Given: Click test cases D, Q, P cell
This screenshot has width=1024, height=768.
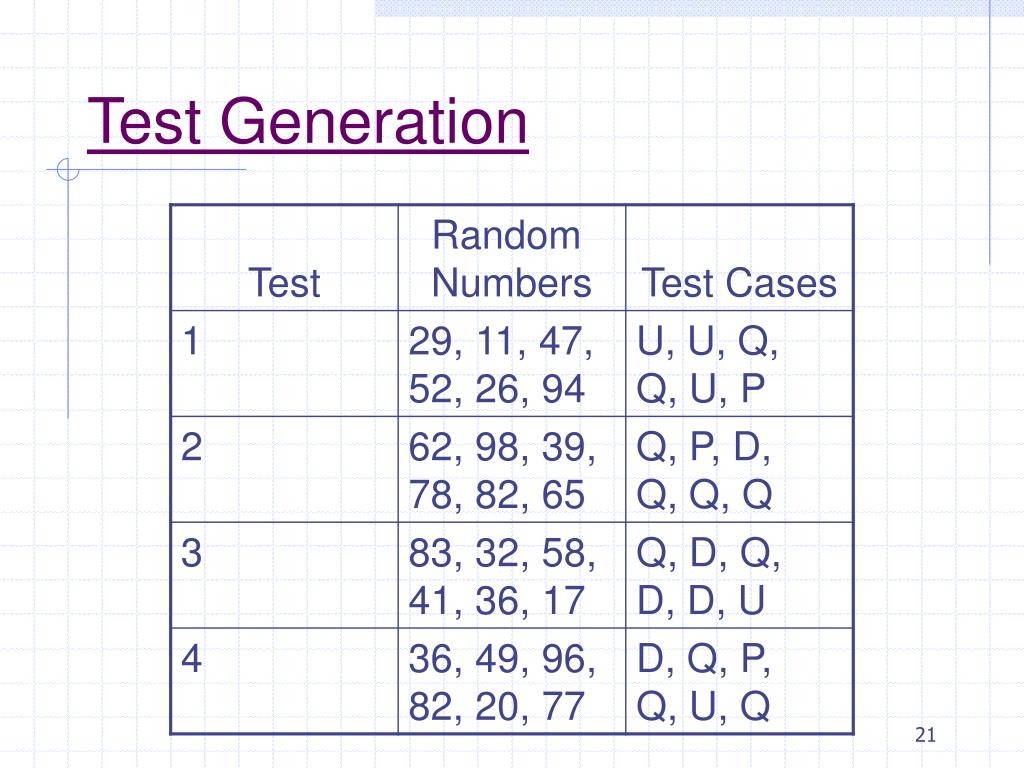Looking at the screenshot, I should (739, 681).
